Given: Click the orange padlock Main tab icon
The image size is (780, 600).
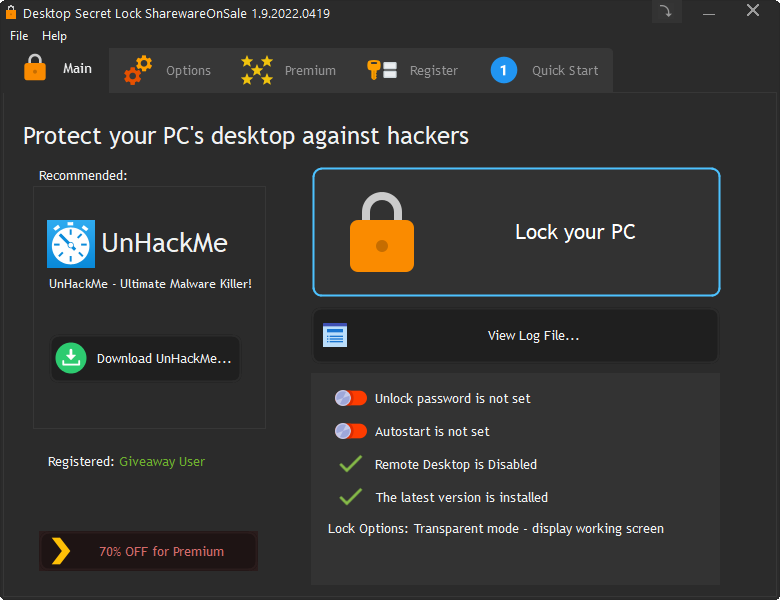Looking at the screenshot, I should [x=35, y=67].
